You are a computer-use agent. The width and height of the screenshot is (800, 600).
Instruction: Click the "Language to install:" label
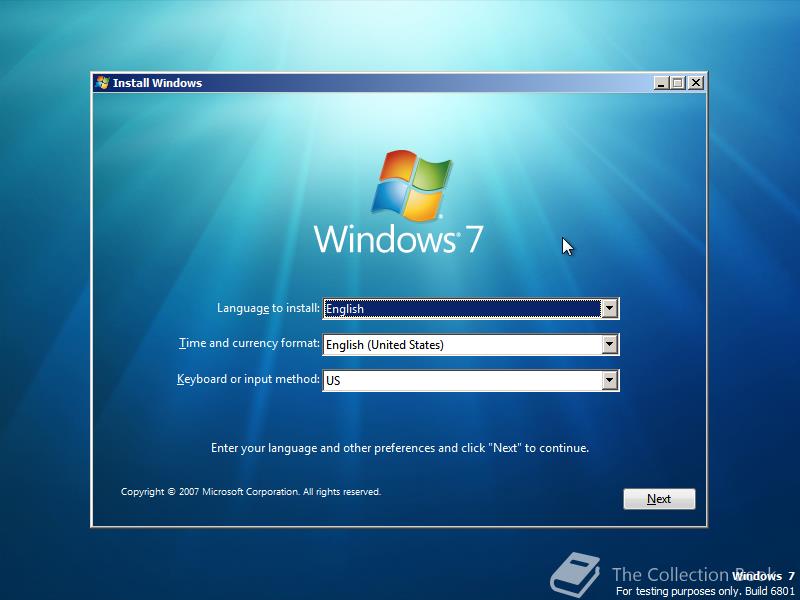coord(268,308)
